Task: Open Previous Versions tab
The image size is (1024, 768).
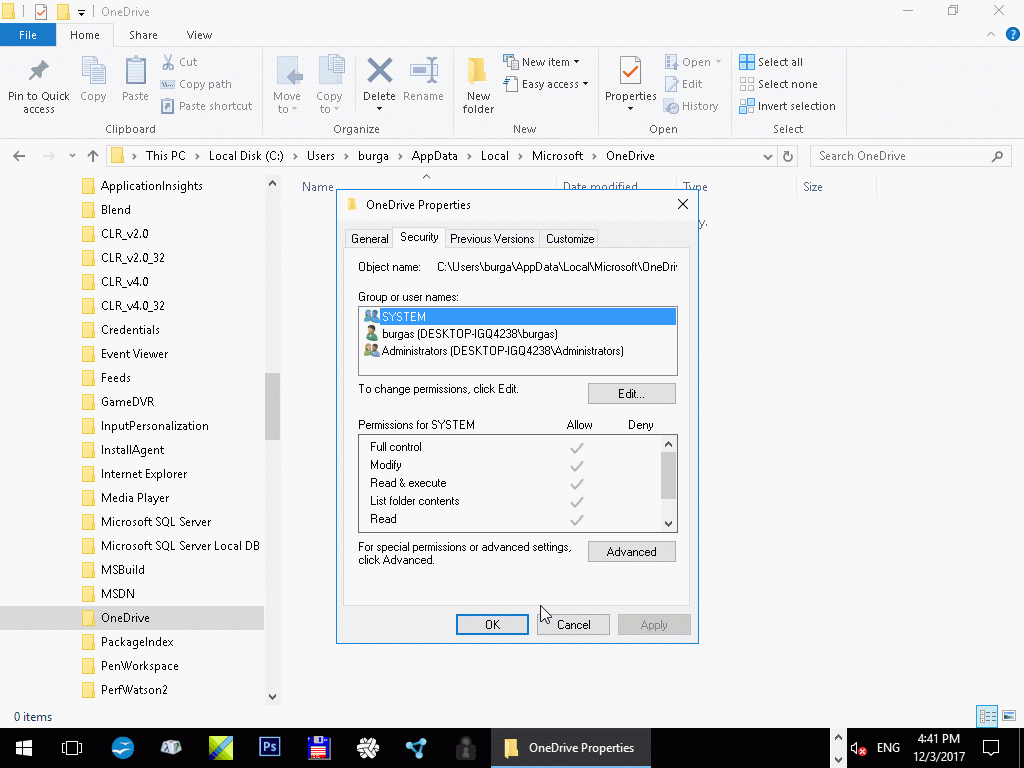Action: (x=492, y=238)
